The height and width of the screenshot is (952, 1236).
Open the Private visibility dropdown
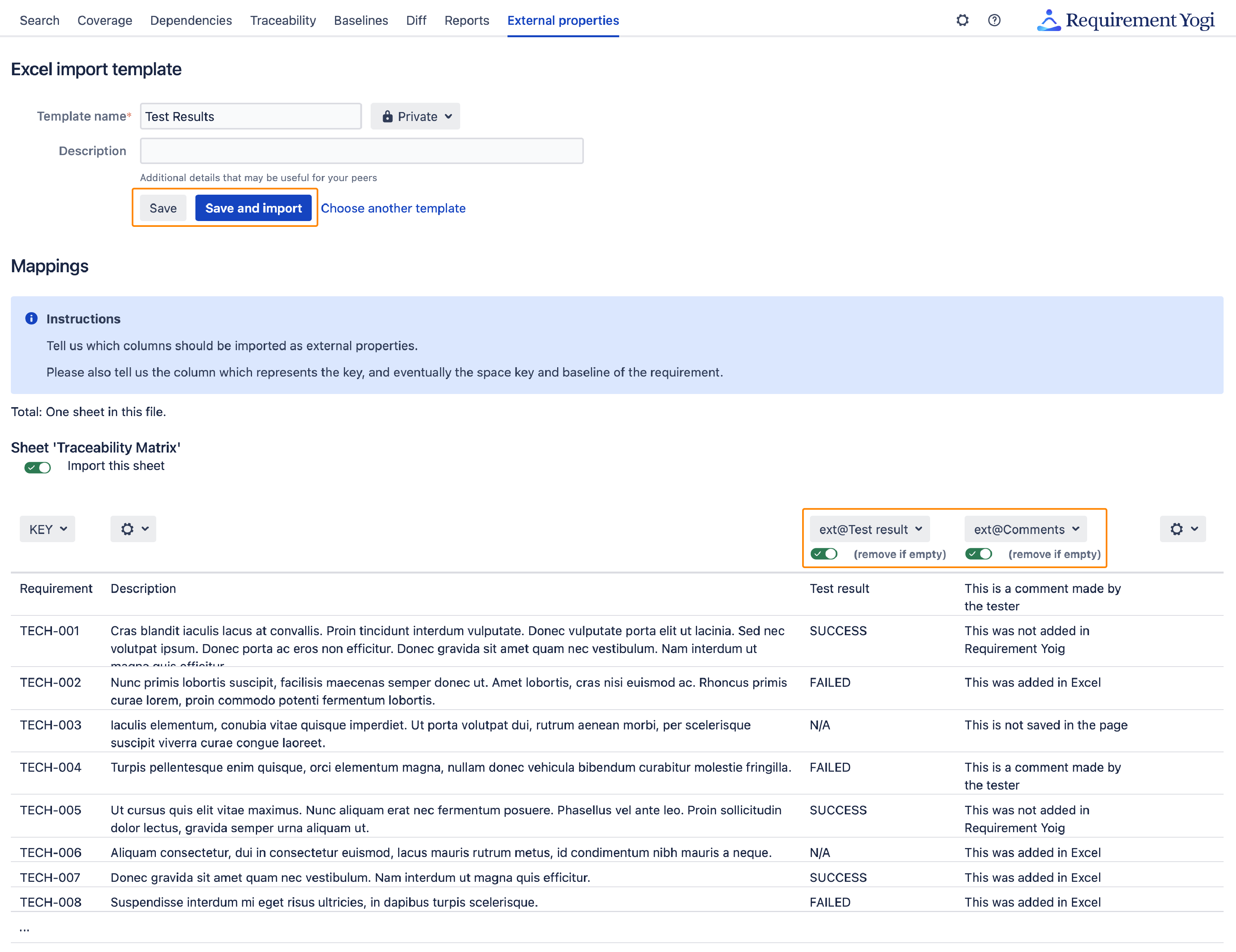click(415, 117)
